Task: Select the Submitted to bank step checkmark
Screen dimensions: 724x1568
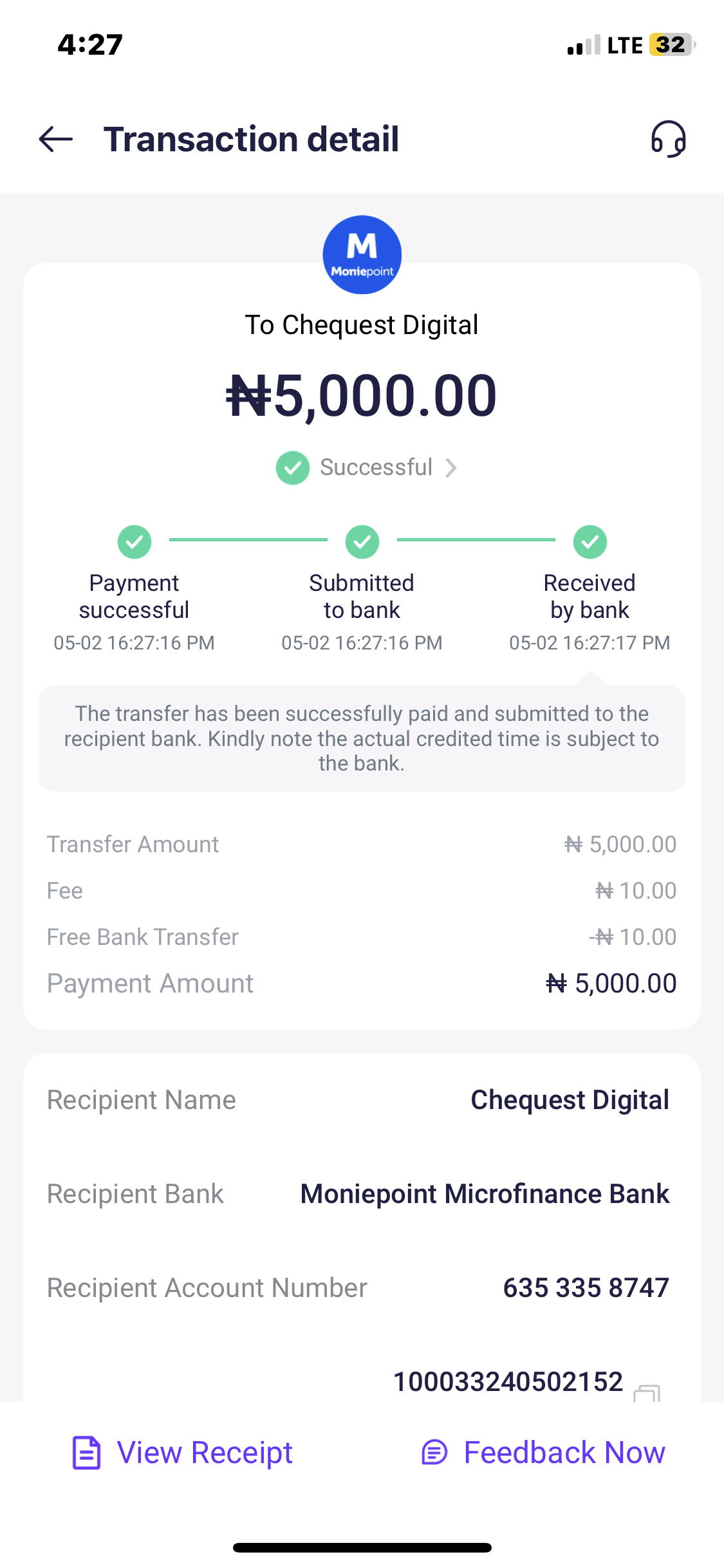Action: coord(362,542)
